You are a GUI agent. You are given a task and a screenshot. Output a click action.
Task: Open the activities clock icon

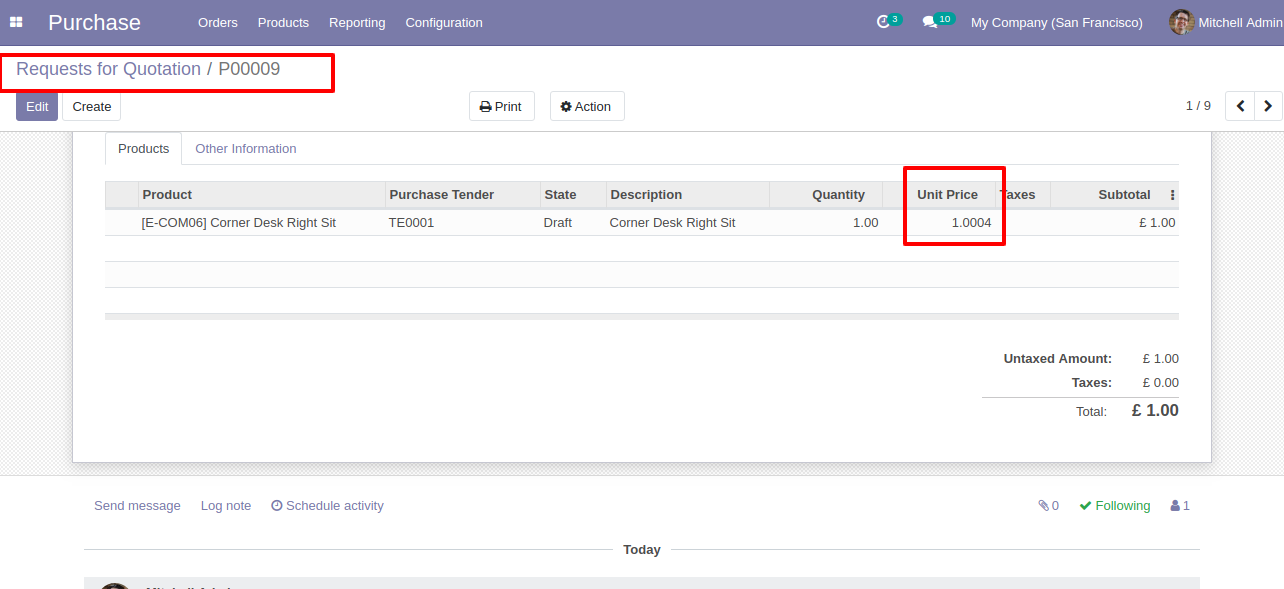tap(883, 22)
